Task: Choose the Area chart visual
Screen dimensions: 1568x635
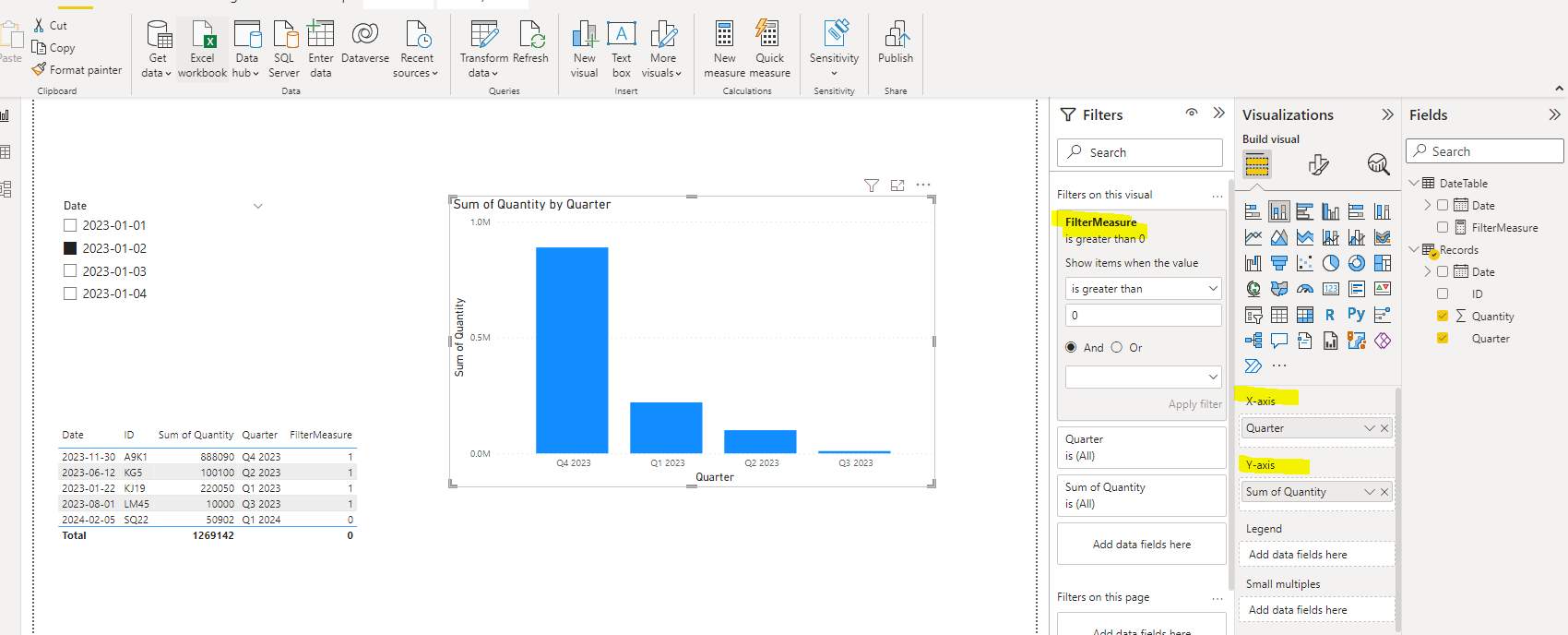Action: (x=1278, y=237)
